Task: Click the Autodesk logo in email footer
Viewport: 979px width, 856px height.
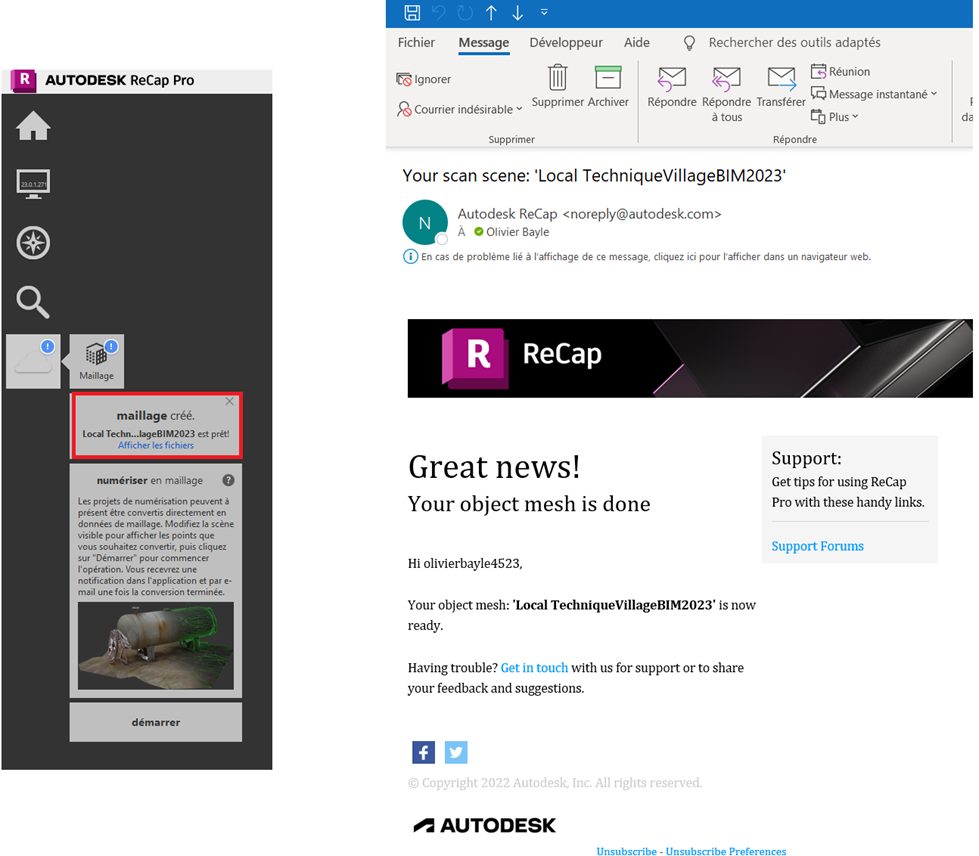Action: [485, 825]
